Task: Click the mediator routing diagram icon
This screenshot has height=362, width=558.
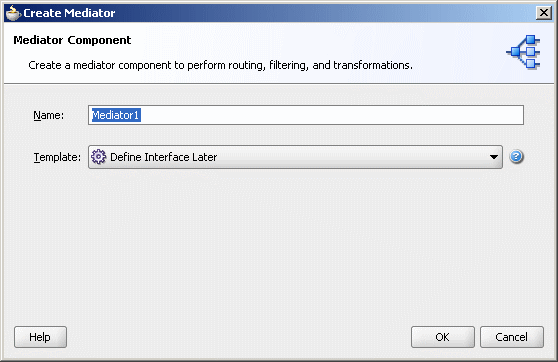Action: tap(523, 52)
